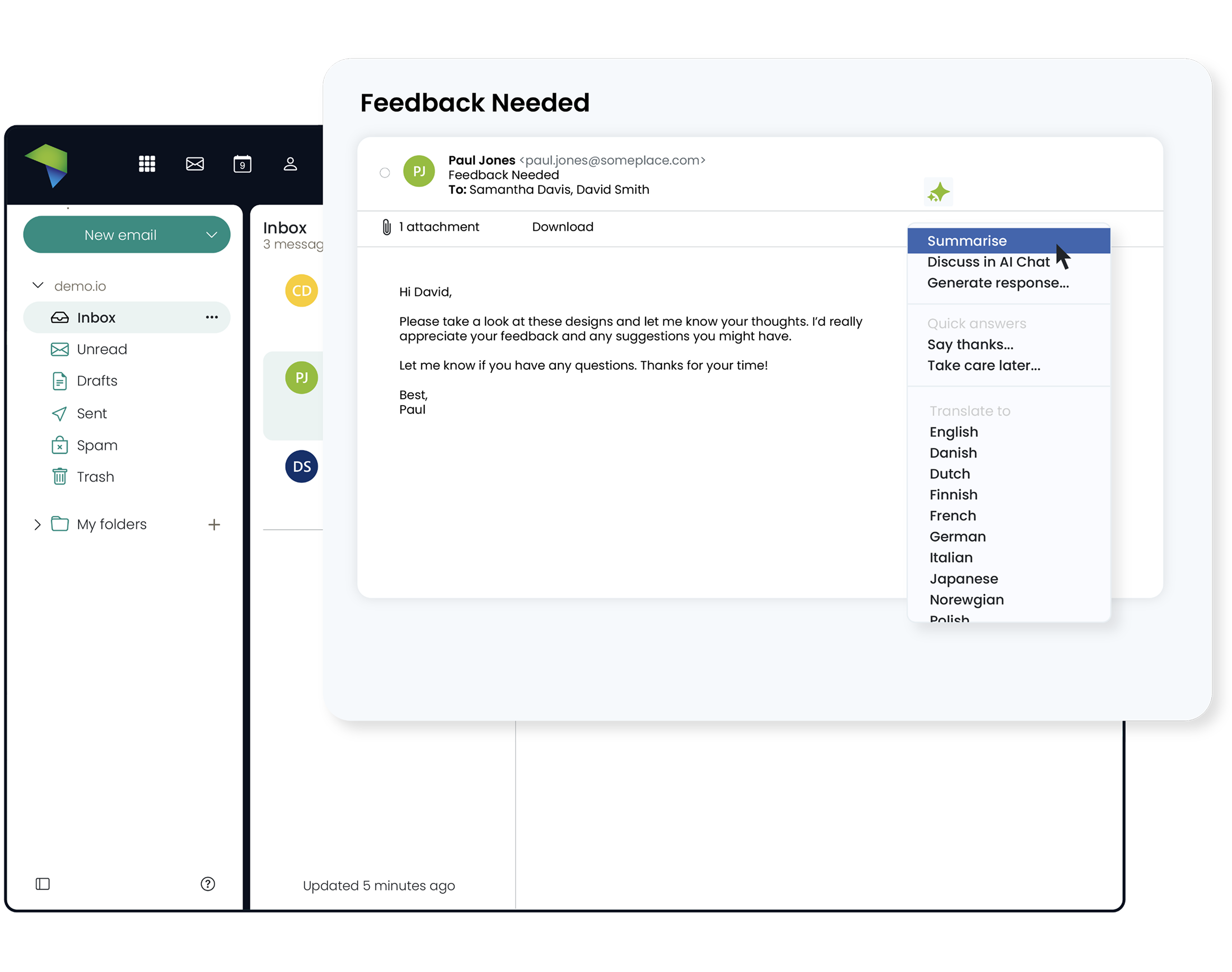Add a folder with the plus icon
The width and height of the screenshot is (1232, 972).
[x=214, y=524]
